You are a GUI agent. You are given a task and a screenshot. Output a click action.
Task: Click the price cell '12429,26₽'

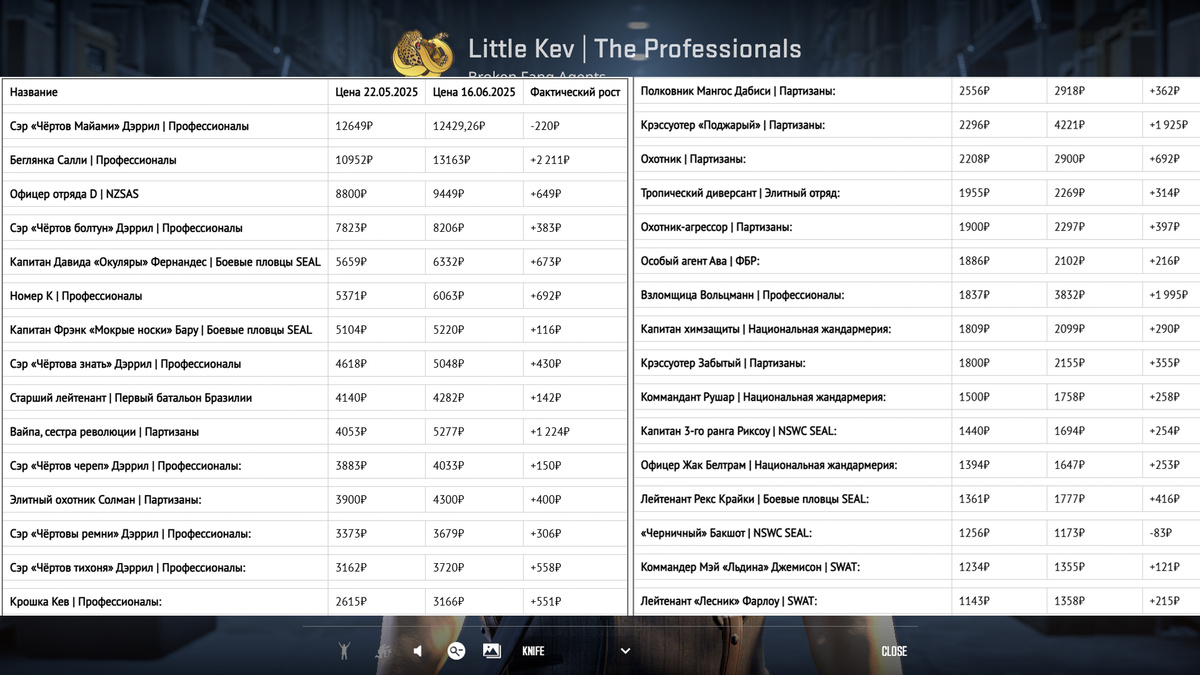pos(459,126)
